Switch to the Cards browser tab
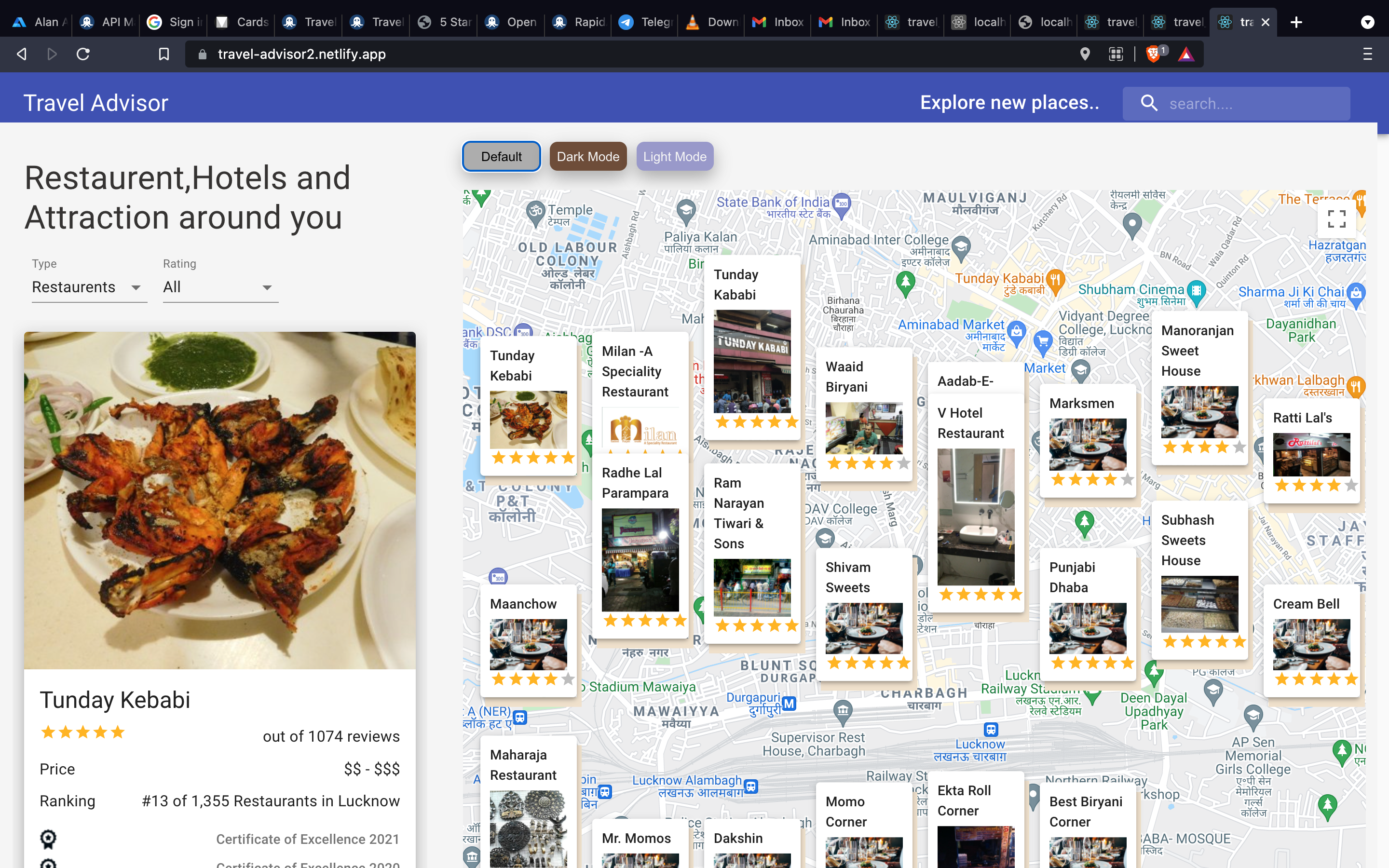 point(241,22)
